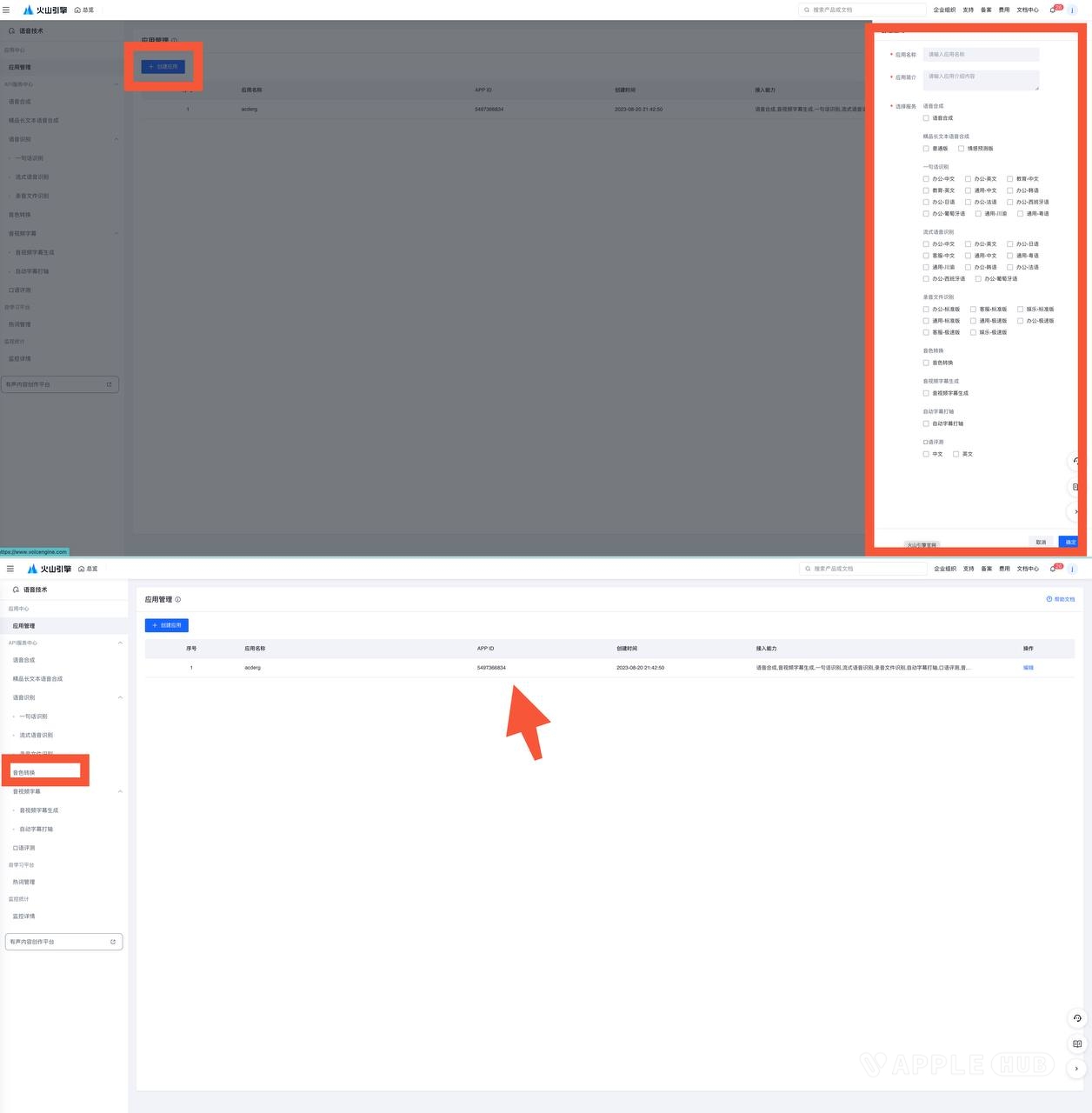Check the 情感预测版 checkbox
The image size is (1092, 1113).
point(961,149)
